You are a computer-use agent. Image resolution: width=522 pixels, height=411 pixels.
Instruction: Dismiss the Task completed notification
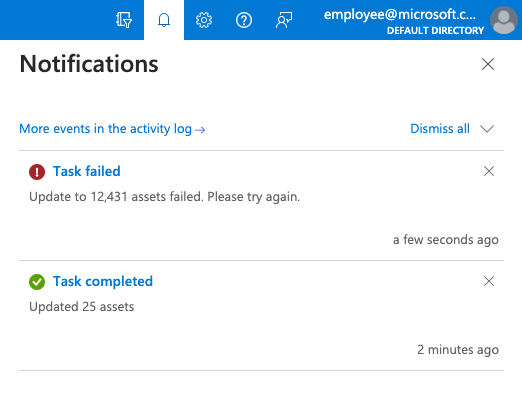[x=489, y=281]
